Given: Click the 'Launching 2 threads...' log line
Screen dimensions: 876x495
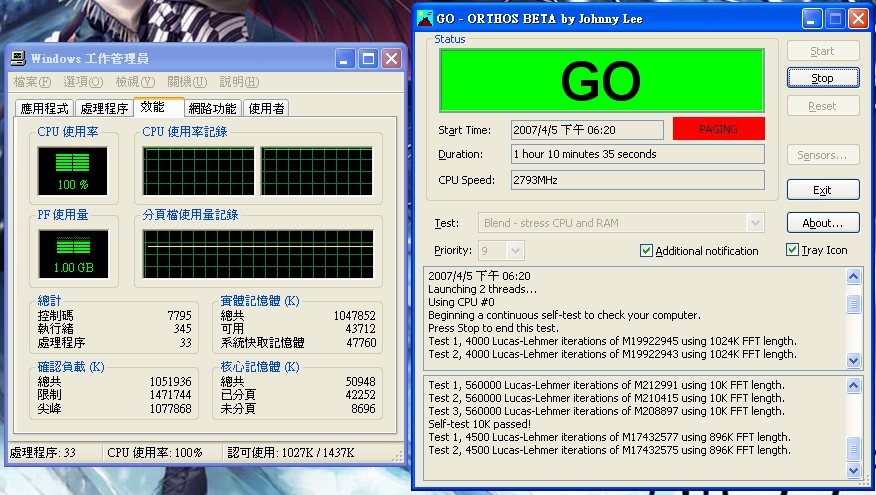Looking at the screenshot, I should [482, 289].
